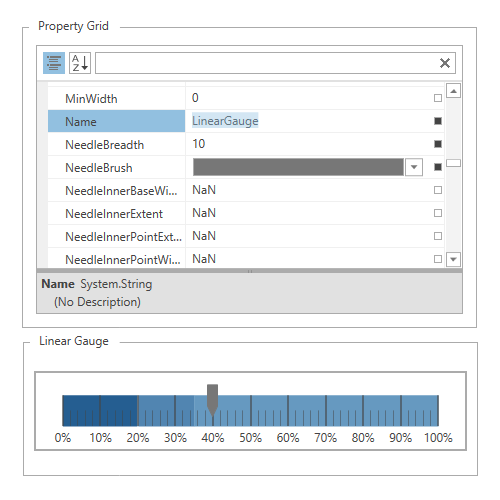Click the property grid scrollbar thumb
This screenshot has width=500, height=500.
453,163
